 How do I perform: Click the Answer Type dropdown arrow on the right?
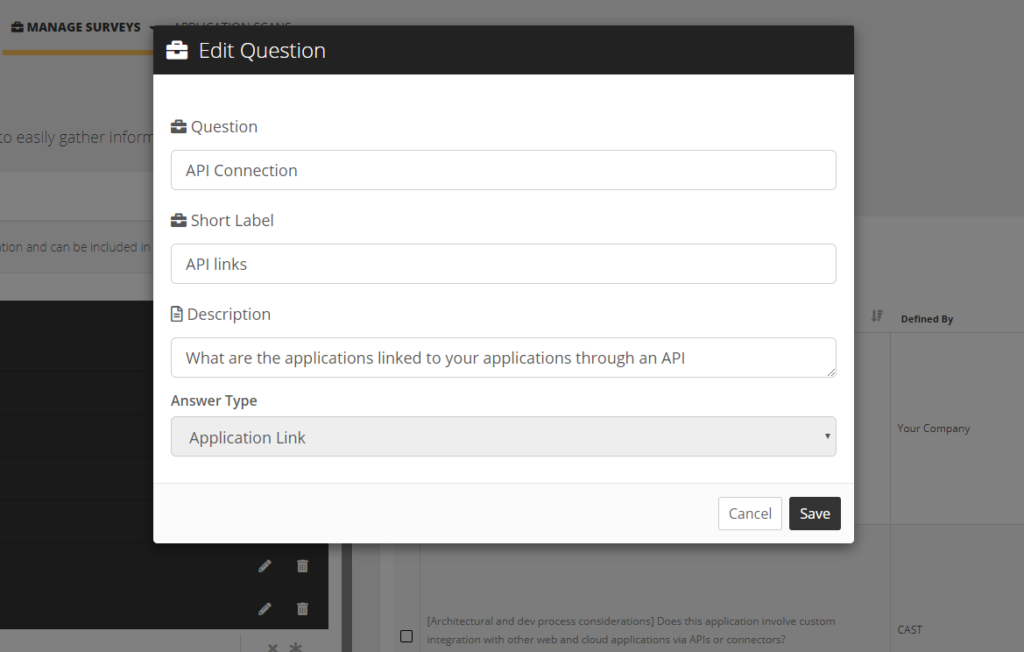tap(827, 437)
